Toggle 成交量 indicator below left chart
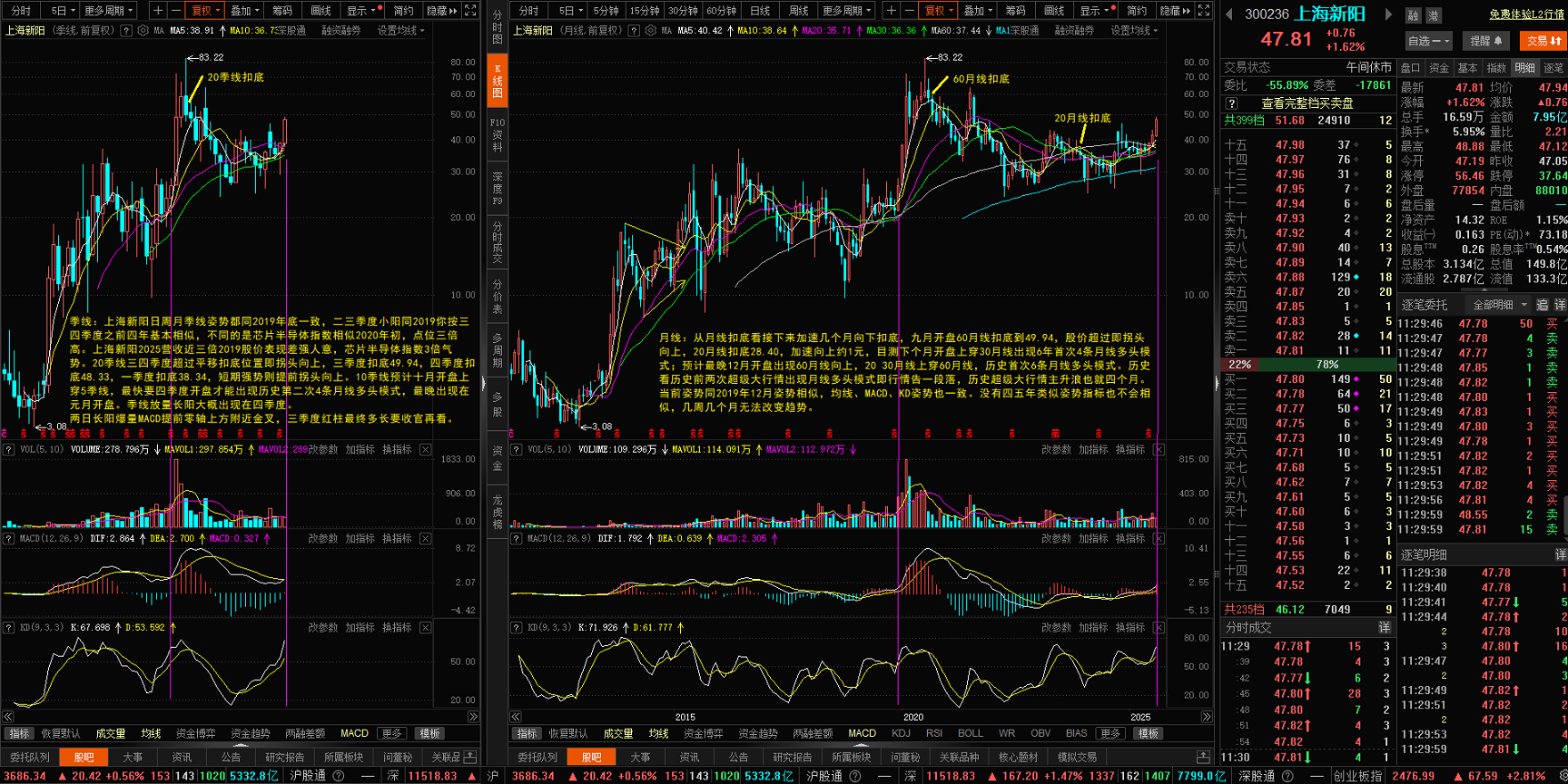This screenshot has height=784, width=1568. pos(111,733)
